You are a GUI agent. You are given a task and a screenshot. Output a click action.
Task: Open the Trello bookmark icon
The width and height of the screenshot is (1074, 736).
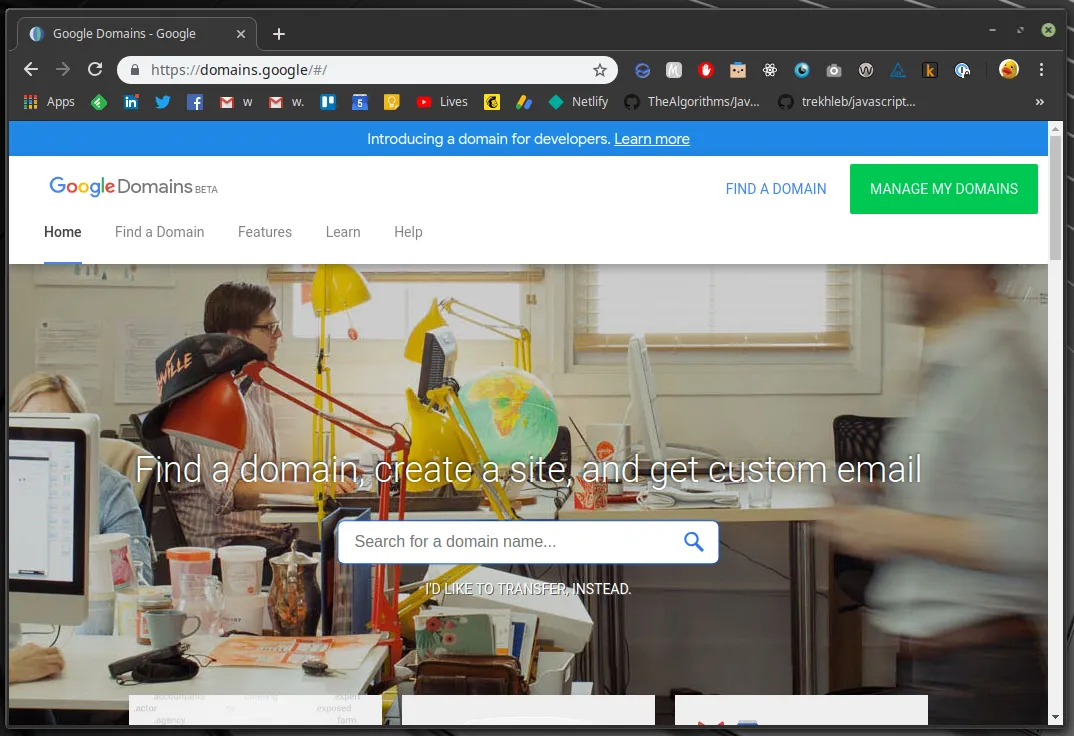click(328, 101)
